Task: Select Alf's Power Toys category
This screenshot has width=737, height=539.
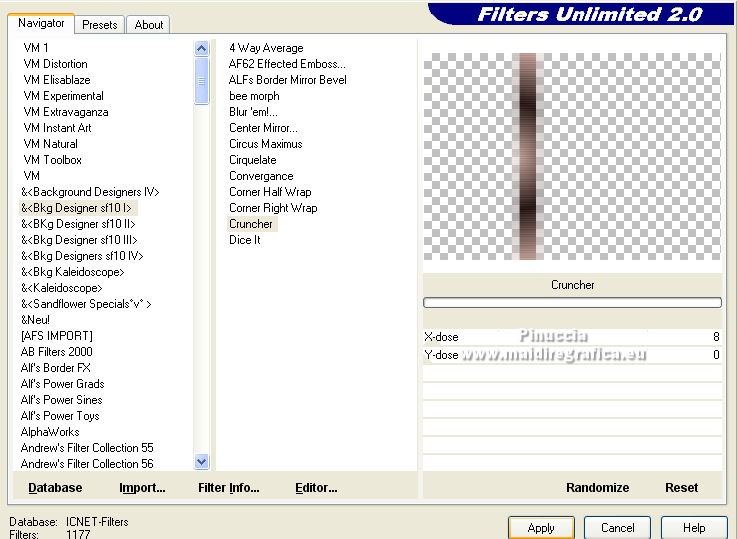Action: coord(60,415)
